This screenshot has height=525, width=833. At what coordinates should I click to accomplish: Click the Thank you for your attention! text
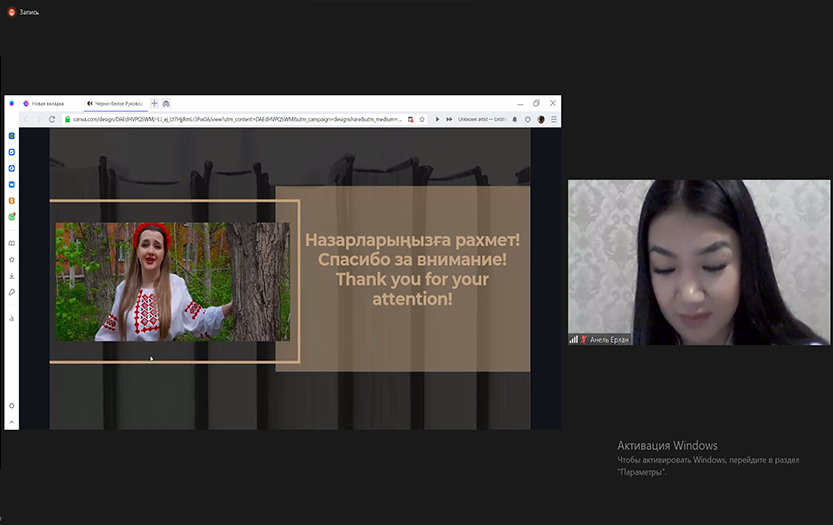tap(412, 289)
